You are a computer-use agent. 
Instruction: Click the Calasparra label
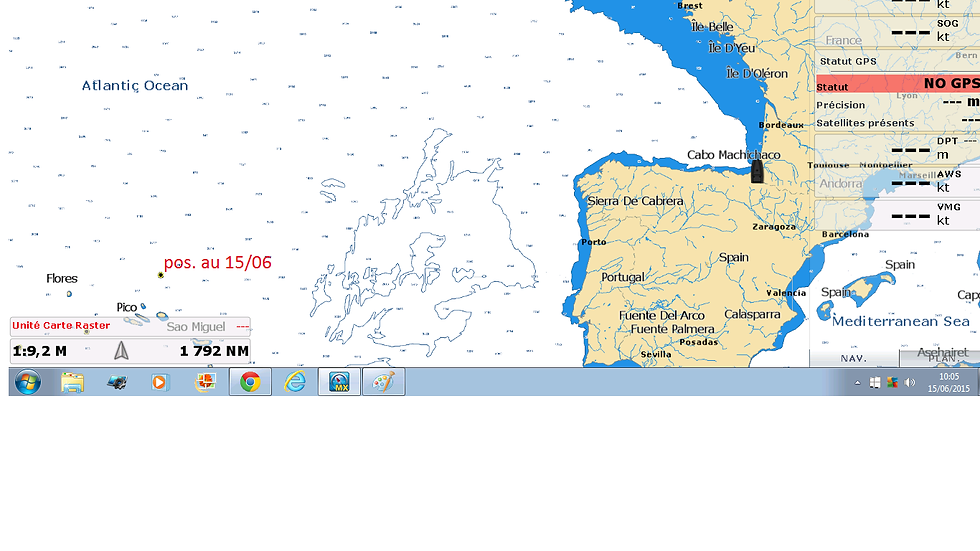(752, 314)
